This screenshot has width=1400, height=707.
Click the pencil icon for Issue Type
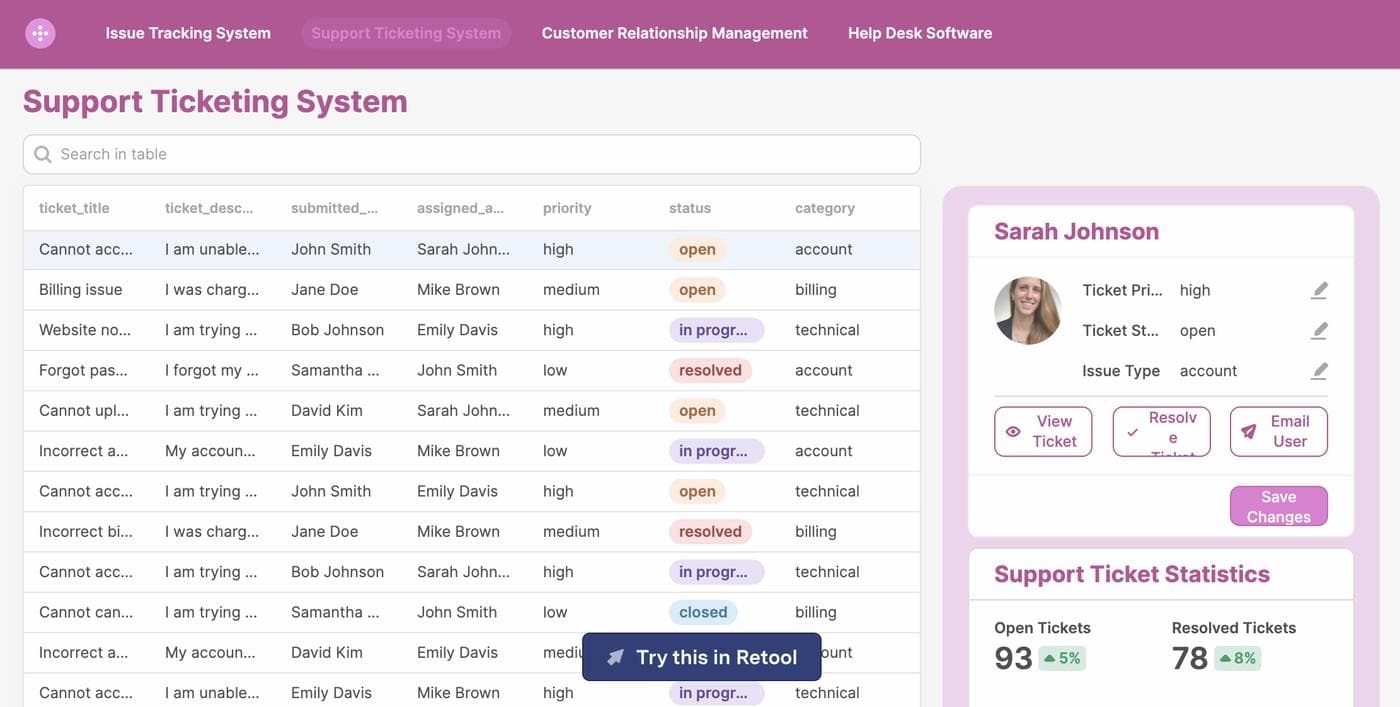coord(1319,371)
